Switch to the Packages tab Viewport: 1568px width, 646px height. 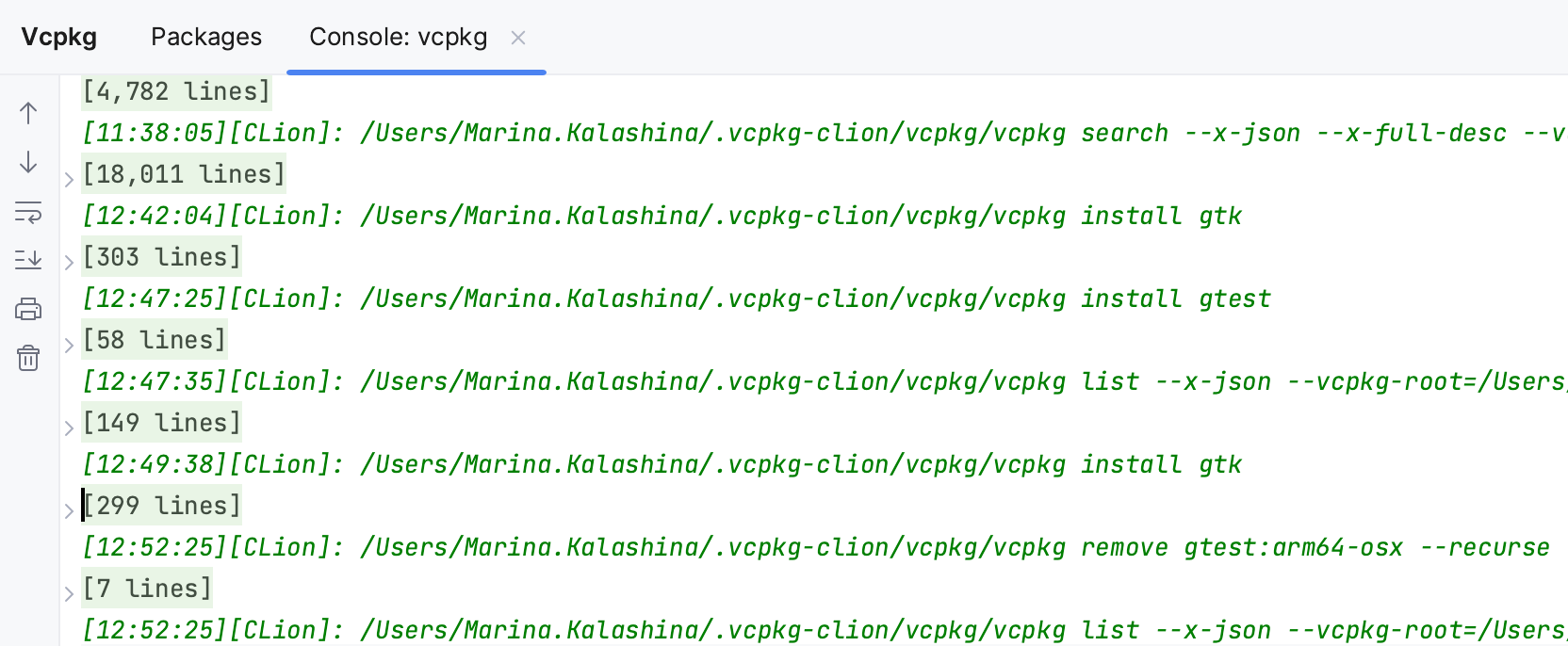[206, 37]
